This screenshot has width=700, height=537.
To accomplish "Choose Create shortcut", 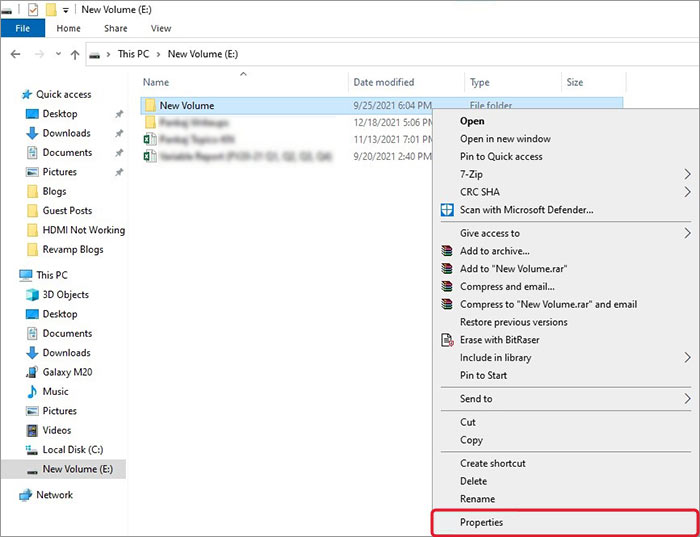I will coord(492,463).
